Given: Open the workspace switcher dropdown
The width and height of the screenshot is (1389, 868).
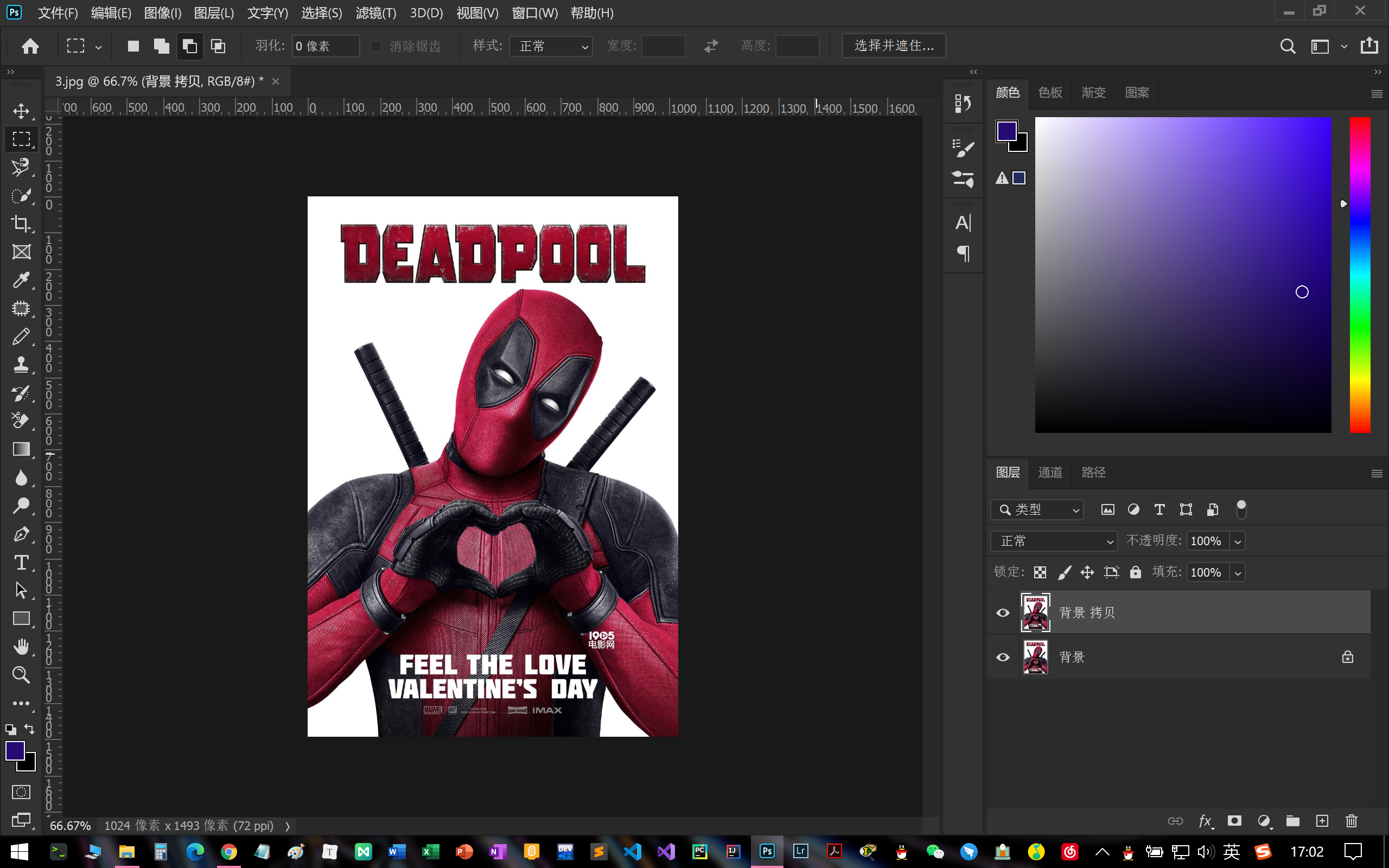Looking at the screenshot, I should pyautogui.click(x=1343, y=47).
